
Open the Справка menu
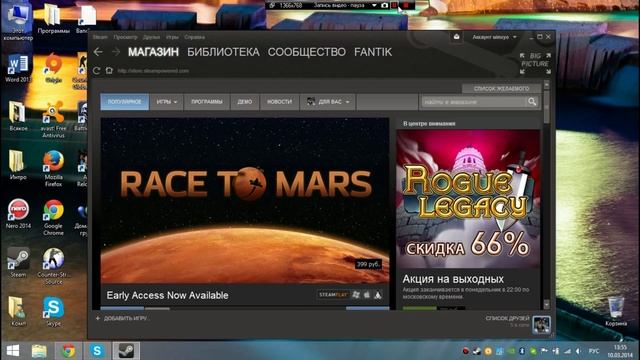click(x=194, y=37)
